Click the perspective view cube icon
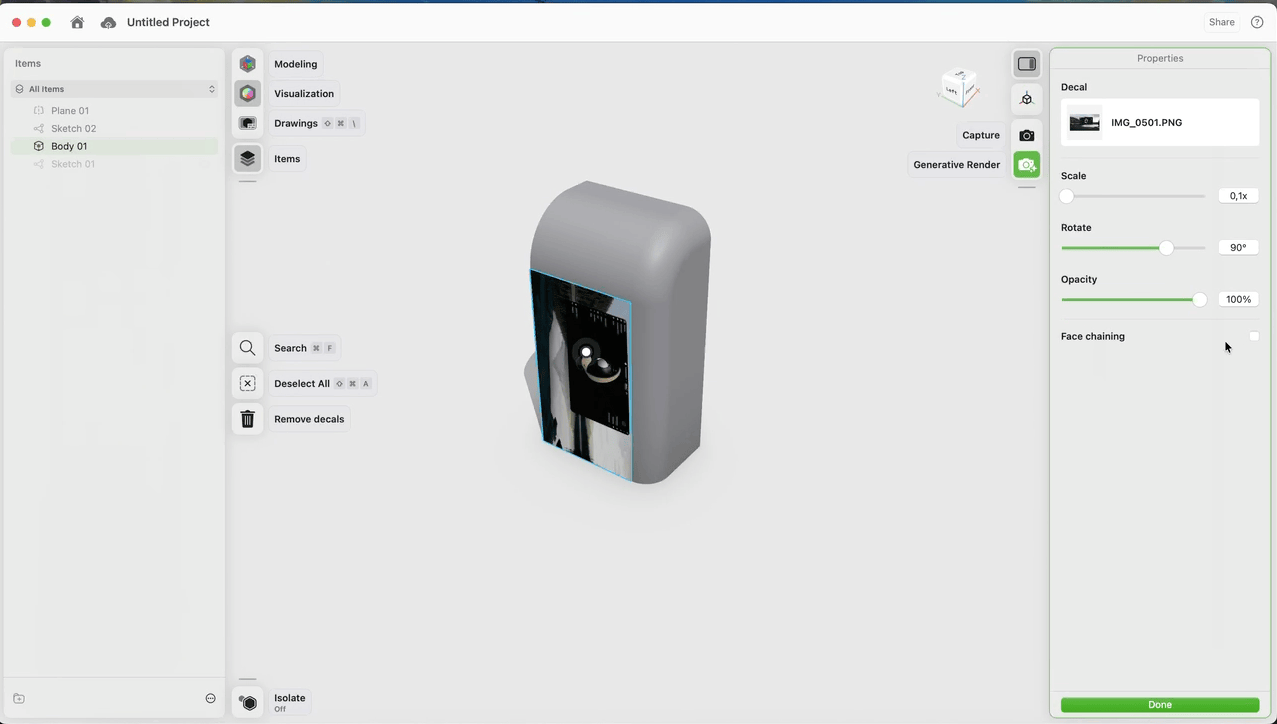This screenshot has width=1277, height=724. (x=1027, y=99)
